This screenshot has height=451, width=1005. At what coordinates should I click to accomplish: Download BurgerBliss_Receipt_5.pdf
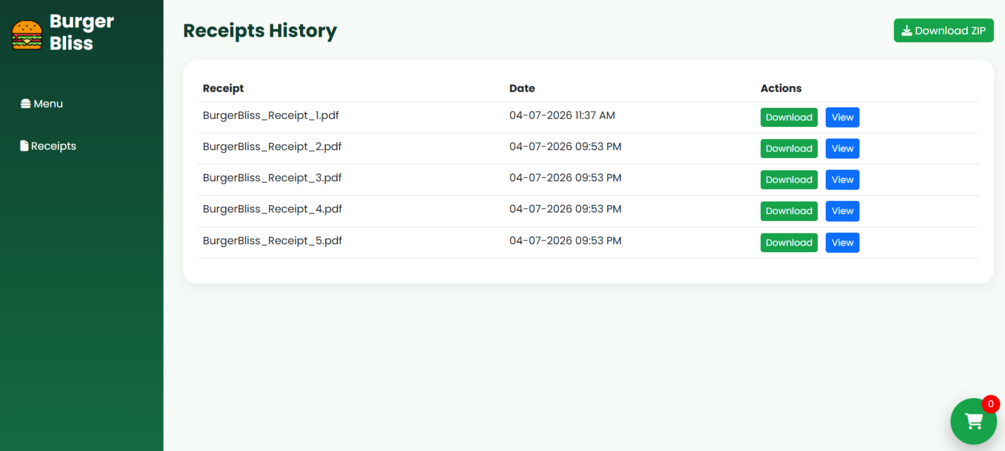789,243
